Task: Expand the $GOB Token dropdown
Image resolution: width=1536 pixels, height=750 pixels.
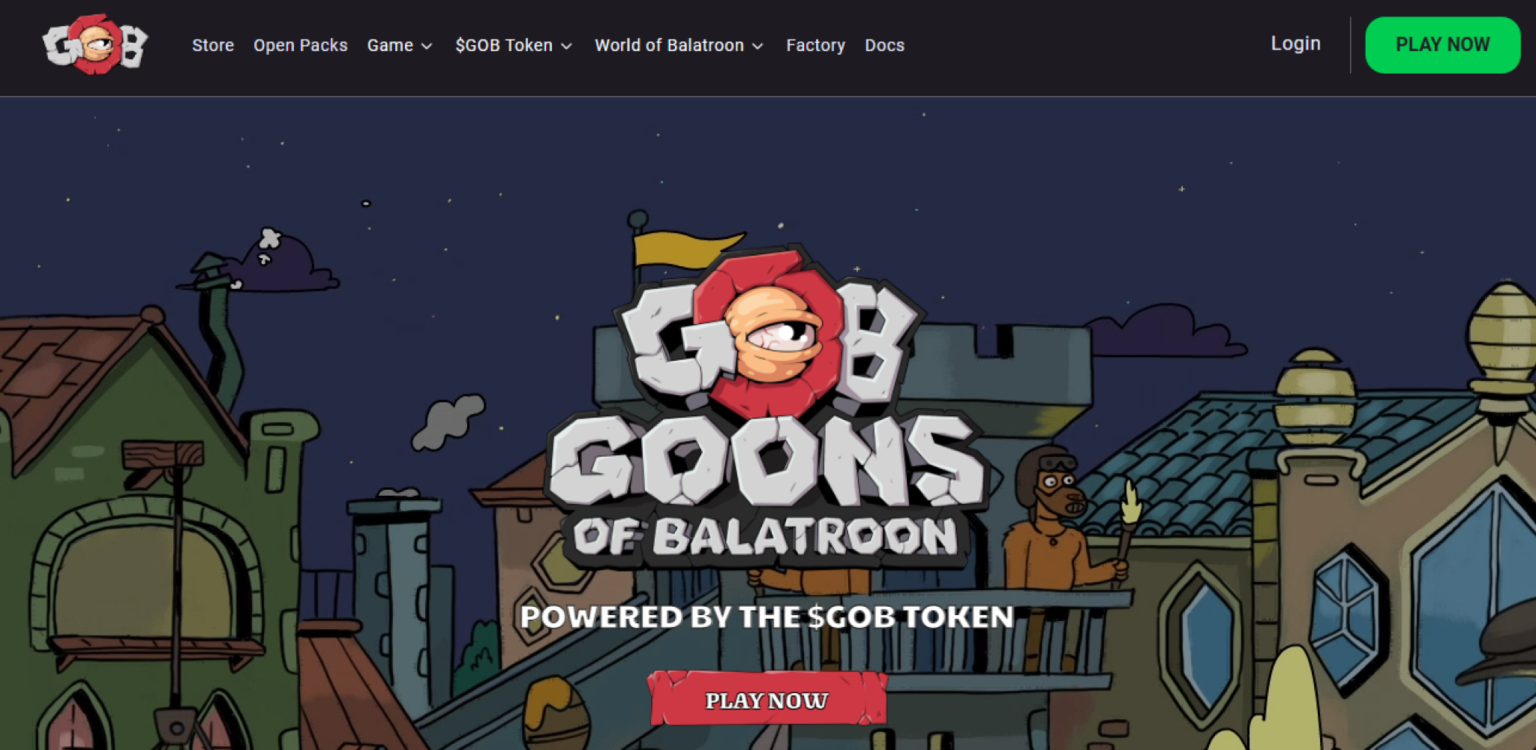Action: 514,45
